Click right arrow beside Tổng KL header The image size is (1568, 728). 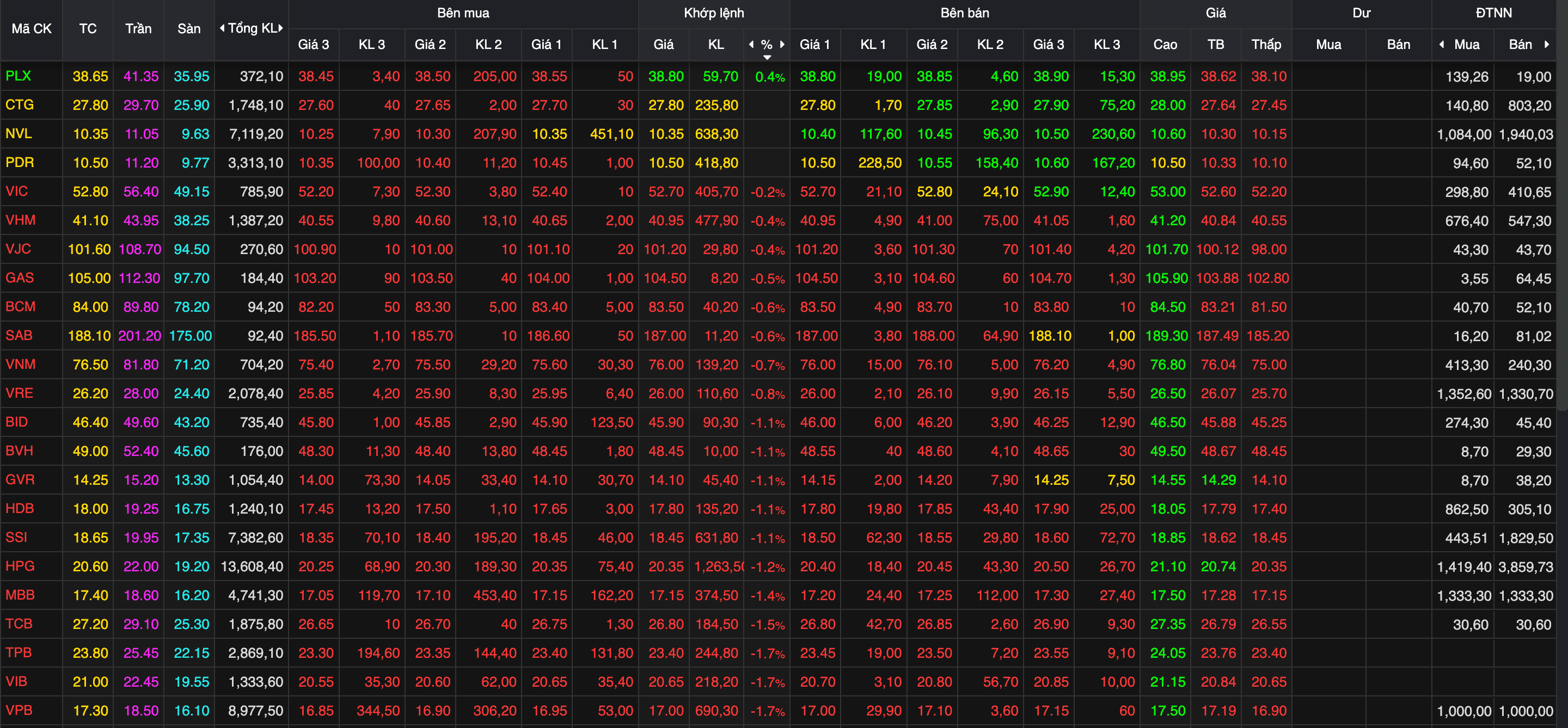280,28
